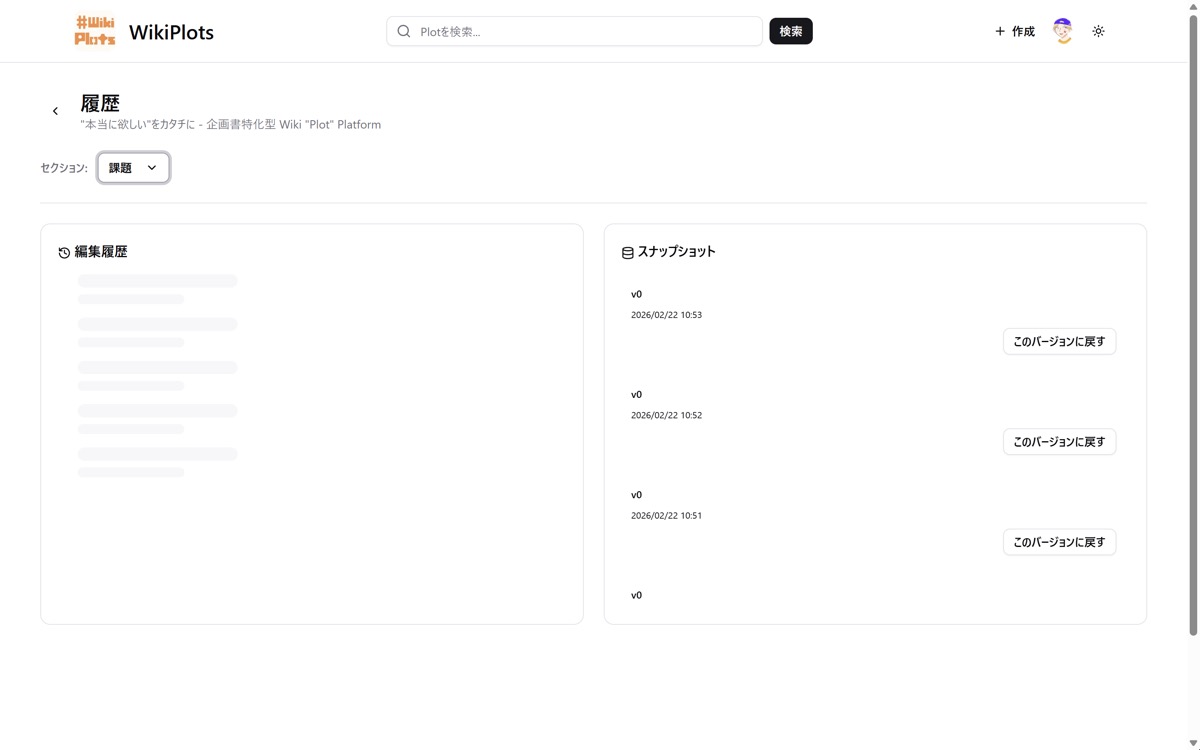Go back using the left chevron arrow

point(55,111)
